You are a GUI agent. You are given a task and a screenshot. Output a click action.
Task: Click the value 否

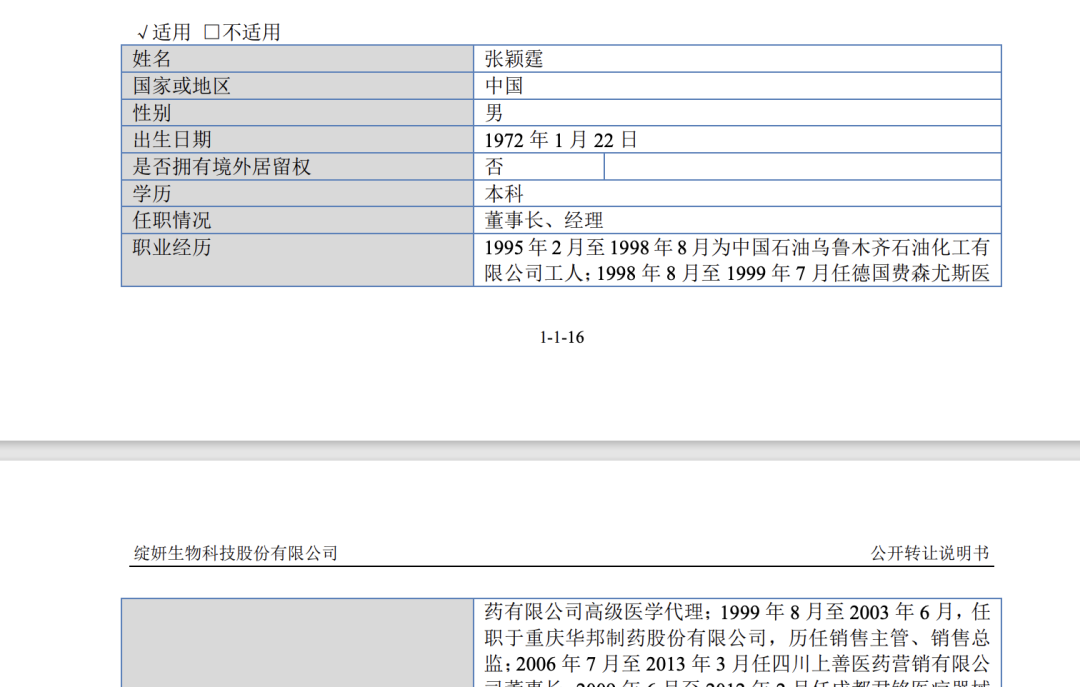pos(494,166)
